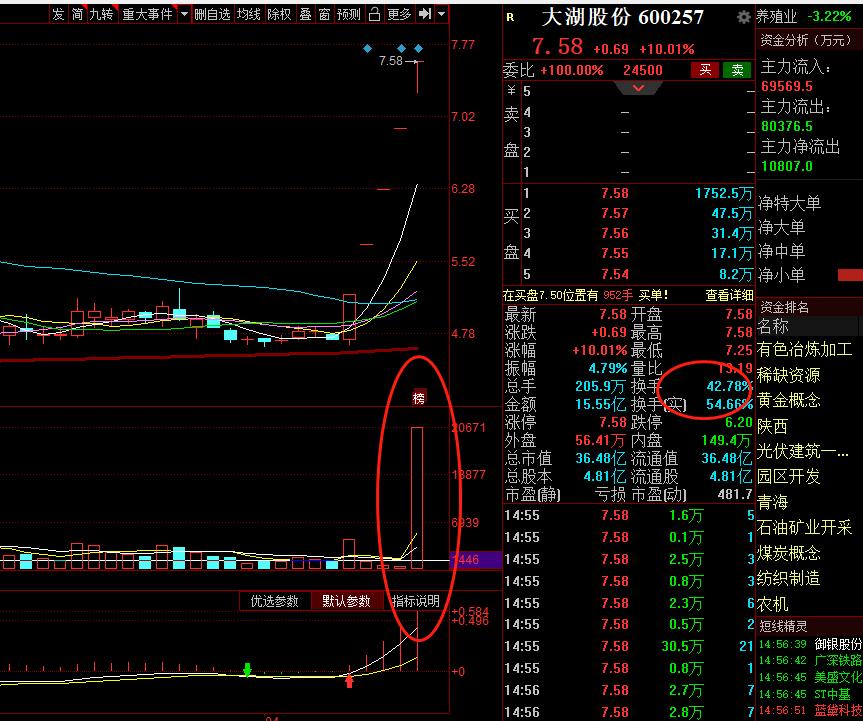Viewport: 863px width, 721px height.
Task: Show 重大事件 major events
Action: pos(147,14)
